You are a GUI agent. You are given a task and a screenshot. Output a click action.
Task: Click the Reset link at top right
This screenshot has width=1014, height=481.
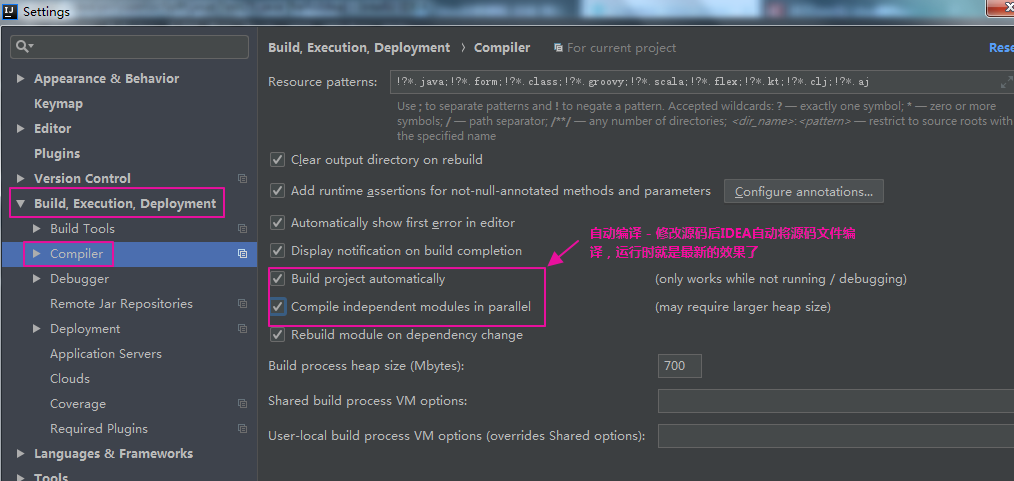[x=1001, y=48]
